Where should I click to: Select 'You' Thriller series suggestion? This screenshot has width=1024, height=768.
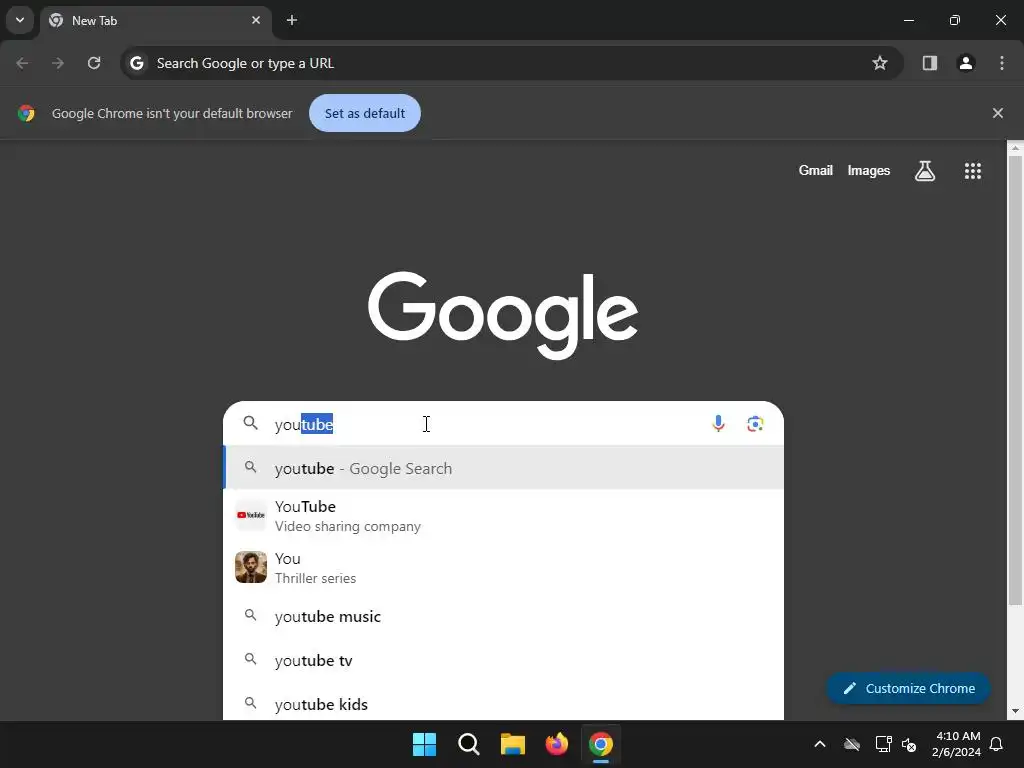(x=504, y=568)
